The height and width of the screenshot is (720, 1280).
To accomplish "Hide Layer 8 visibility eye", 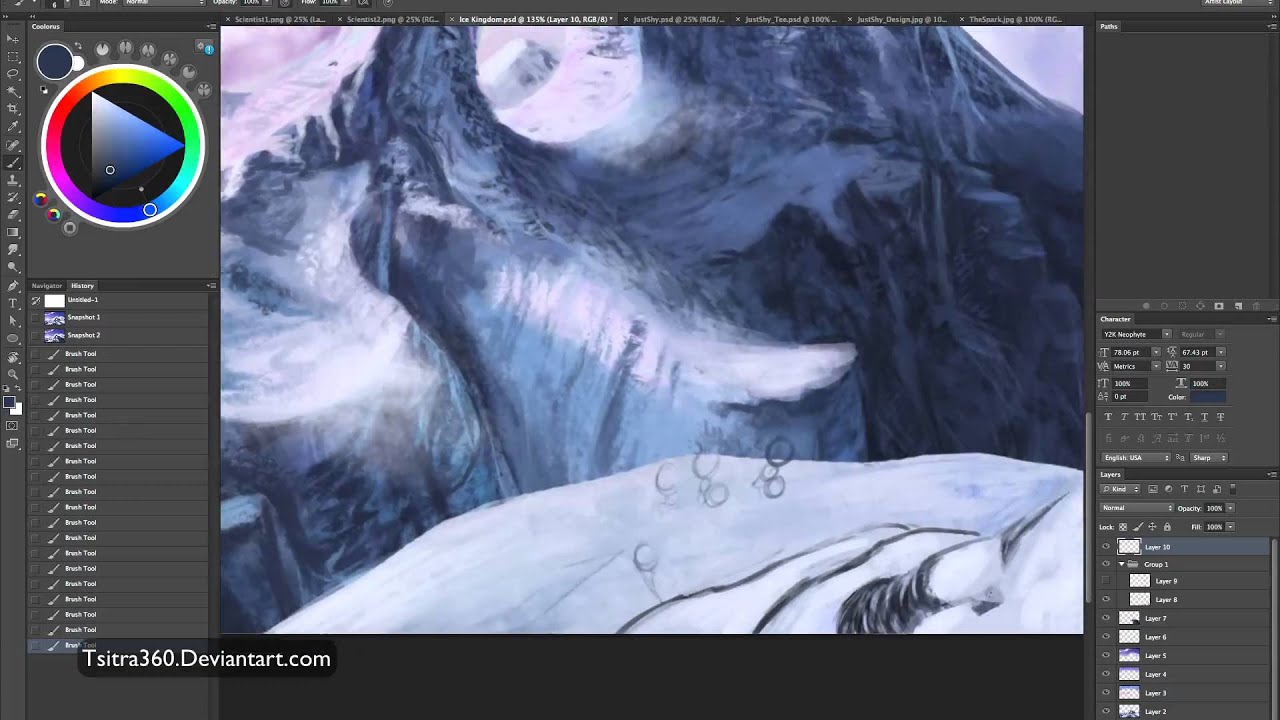I will point(1106,600).
